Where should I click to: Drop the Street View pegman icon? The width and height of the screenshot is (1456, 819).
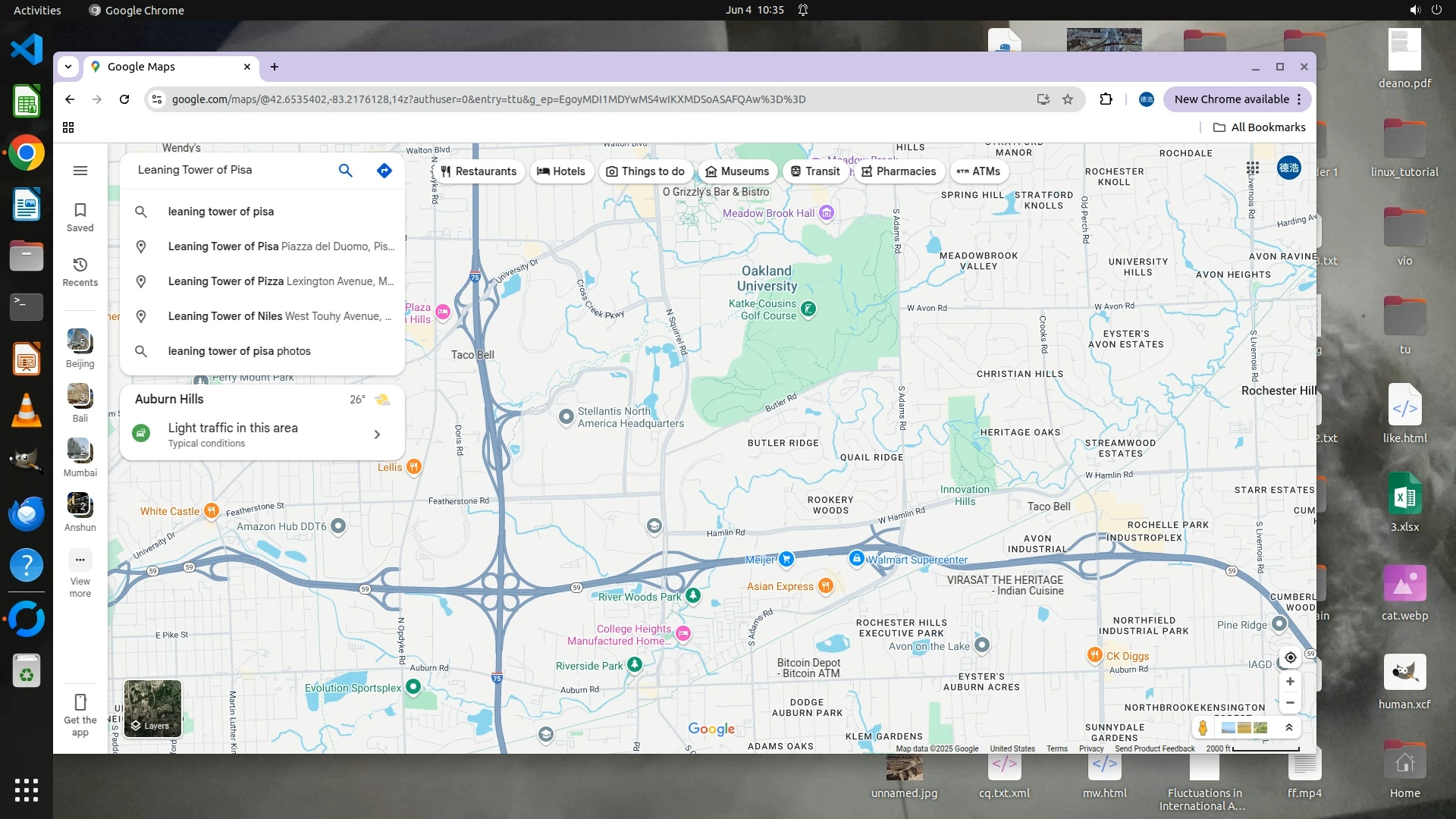tap(1203, 728)
